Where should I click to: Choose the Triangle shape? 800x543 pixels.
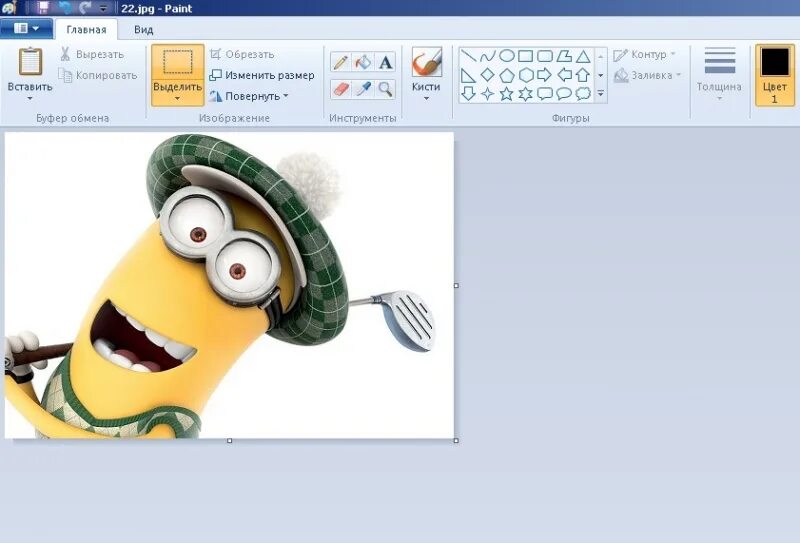(x=583, y=56)
